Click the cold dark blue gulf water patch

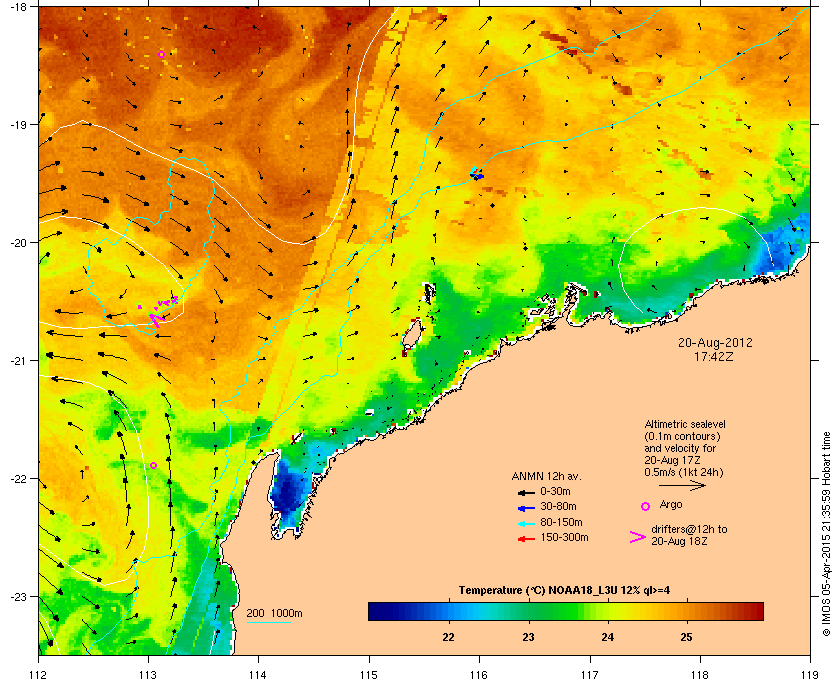click(289, 490)
